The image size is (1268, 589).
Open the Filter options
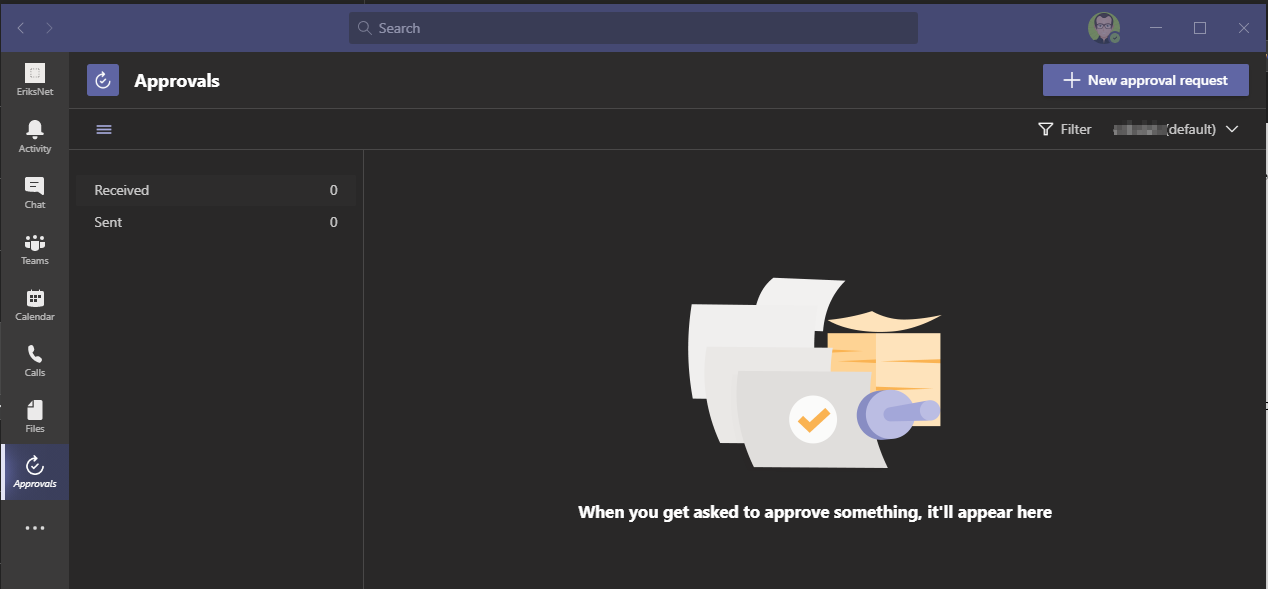[1065, 129]
